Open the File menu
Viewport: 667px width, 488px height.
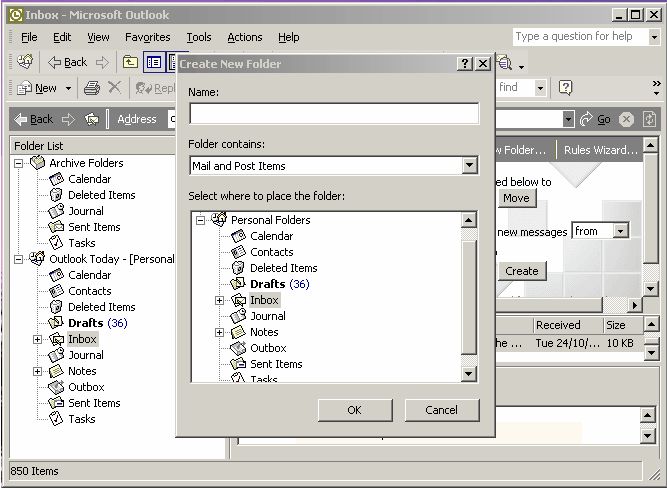point(29,37)
